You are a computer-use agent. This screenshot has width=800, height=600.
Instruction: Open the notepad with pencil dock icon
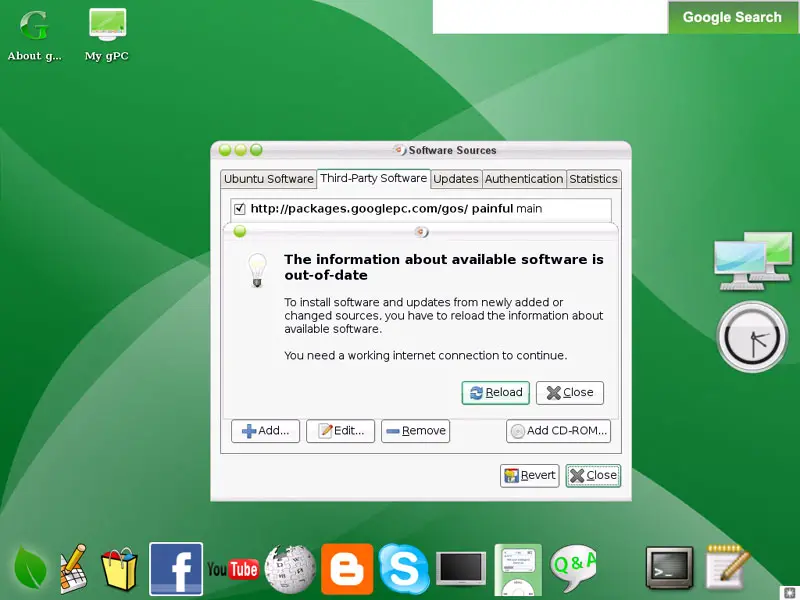point(727,567)
